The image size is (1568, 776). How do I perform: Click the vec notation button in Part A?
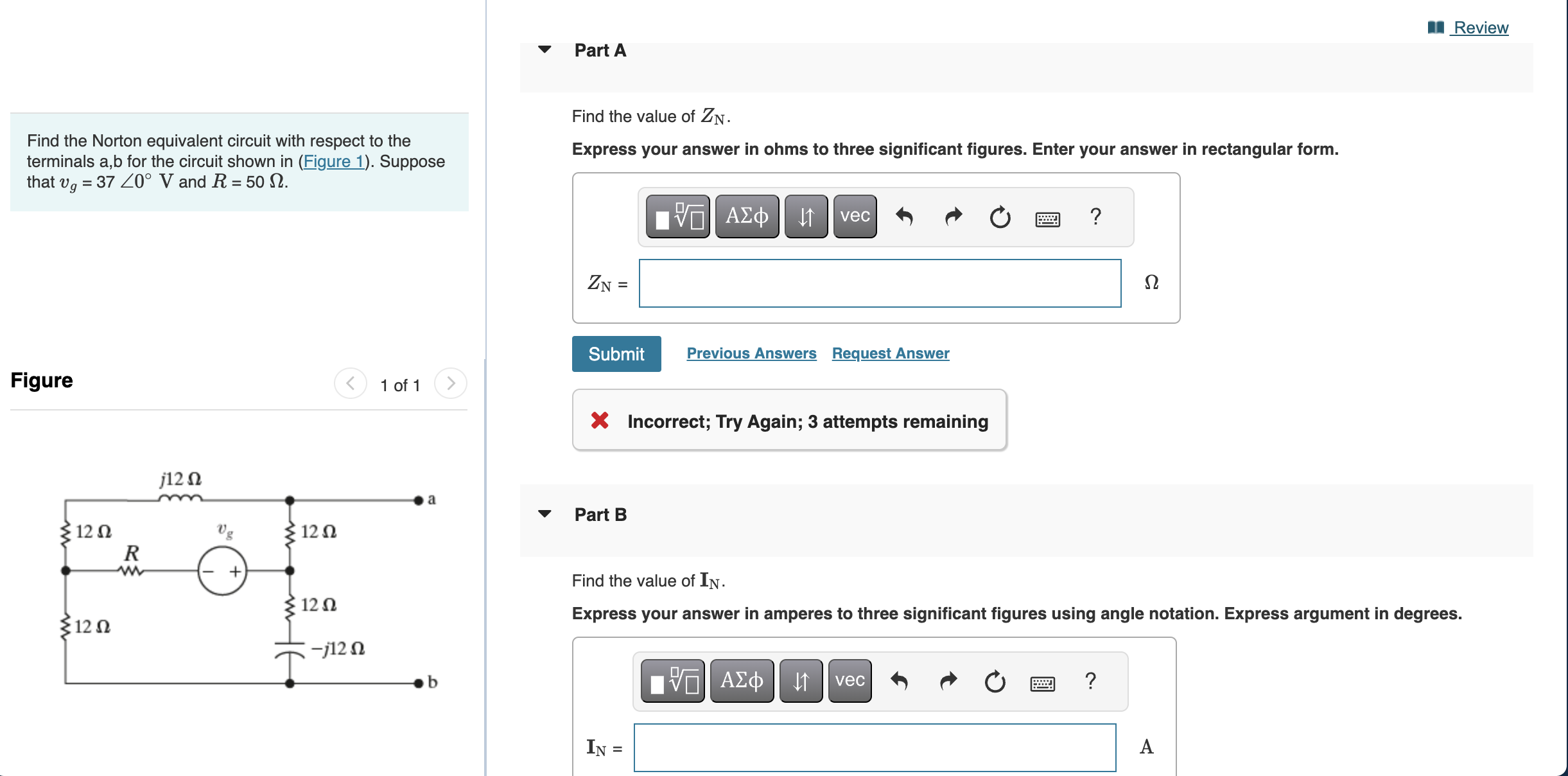point(854,216)
